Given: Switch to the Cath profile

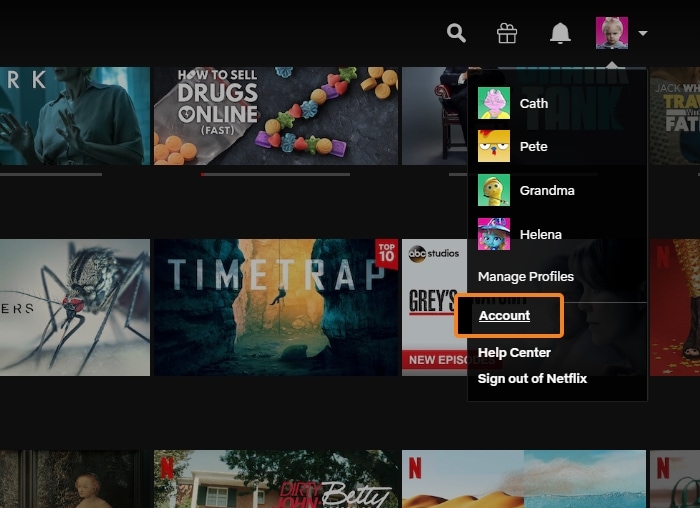Looking at the screenshot, I should click(533, 103).
